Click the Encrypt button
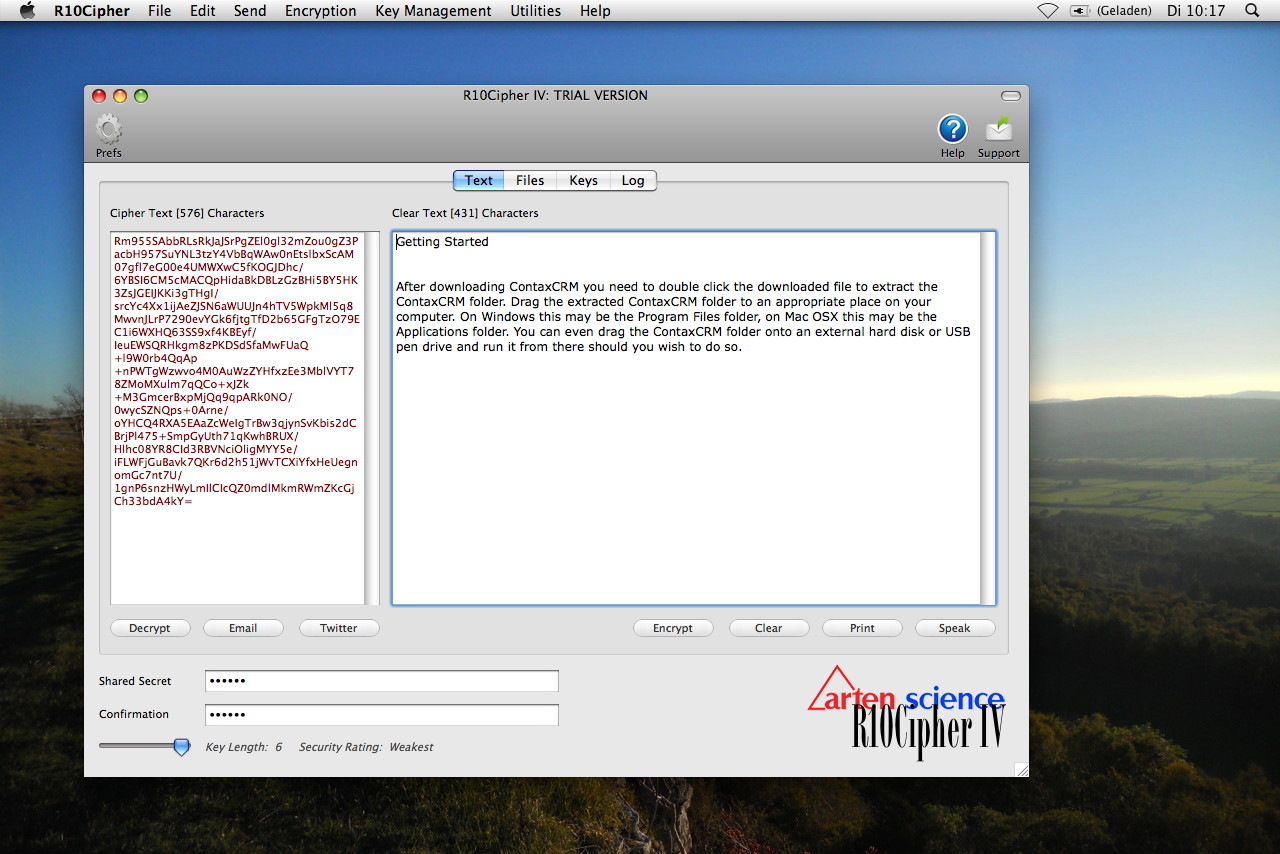1280x854 pixels. pyautogui.click(x=673, y=628)
